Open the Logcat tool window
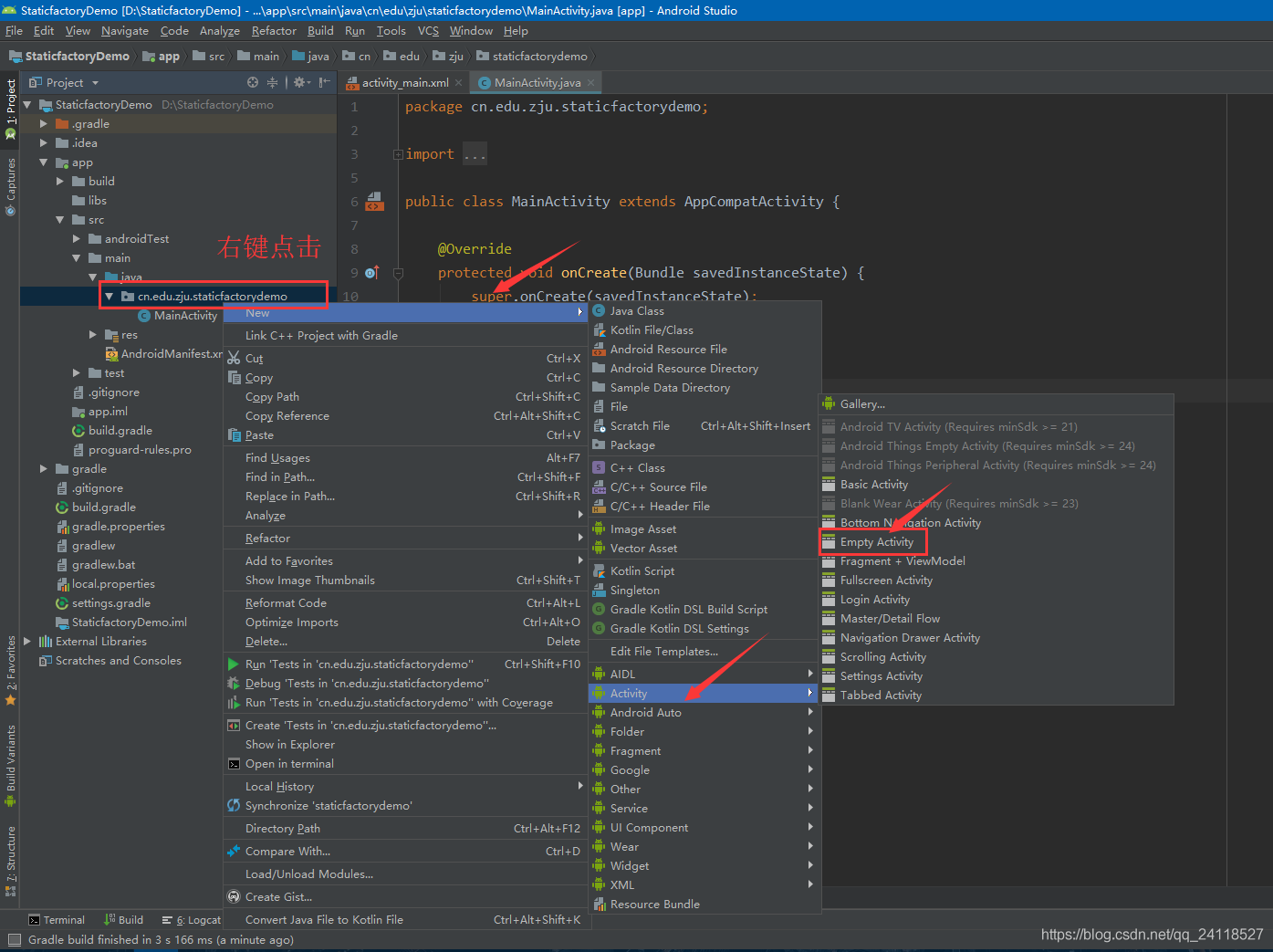Screen dimensions: 1273x952 coord(192,920)
